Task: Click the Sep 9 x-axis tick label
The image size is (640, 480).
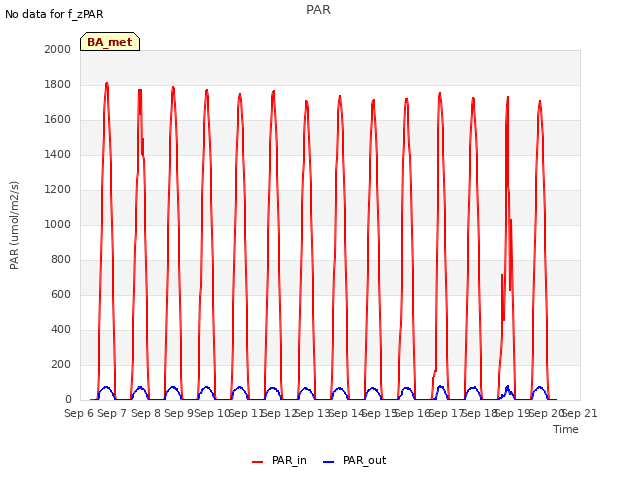Action: point(179,413)
